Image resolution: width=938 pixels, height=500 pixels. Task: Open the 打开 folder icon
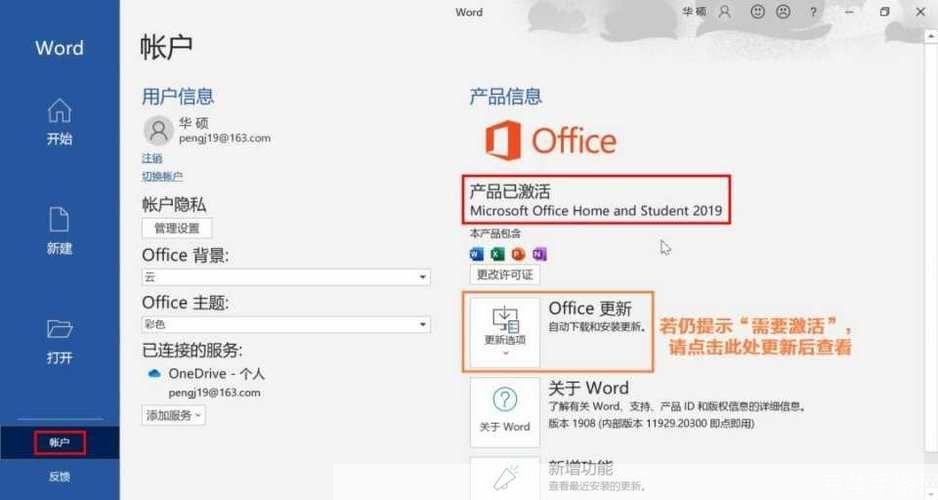coord(59,328)
